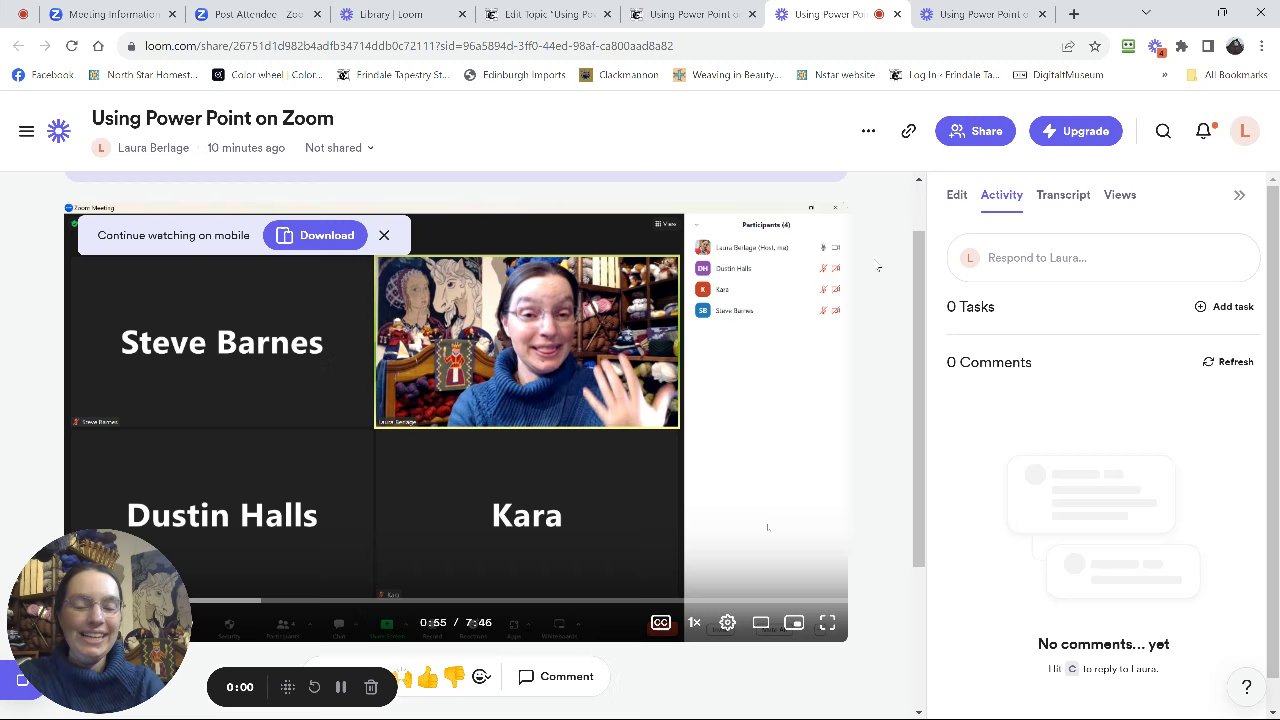Open the more options ellipsis menu
This screenshot has width=1280, height=720.
pos(868,131)
